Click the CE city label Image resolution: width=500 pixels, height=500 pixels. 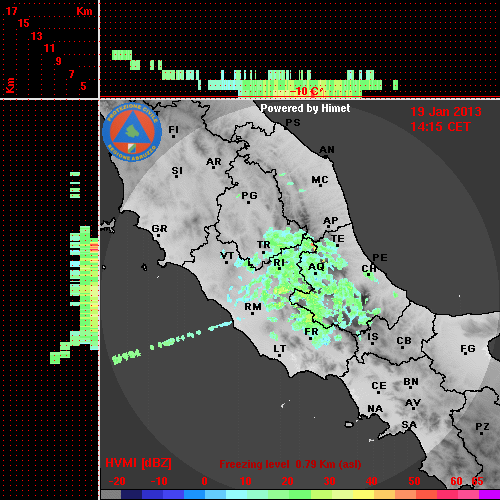coord(379,386)
